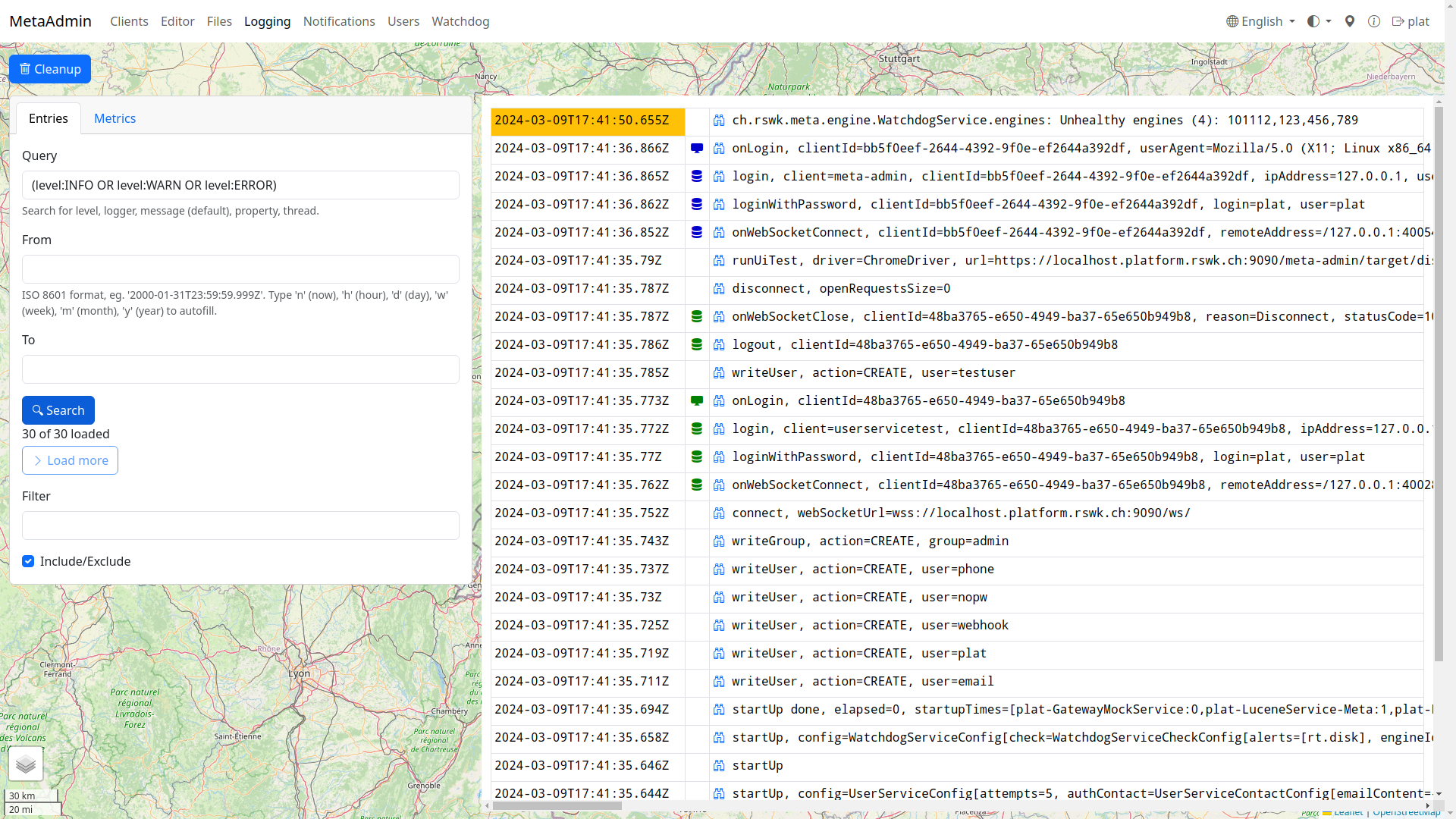Open the location pin tool in the header
The width and height of the screenshot is (1456, 819).
pos(1349,21)
